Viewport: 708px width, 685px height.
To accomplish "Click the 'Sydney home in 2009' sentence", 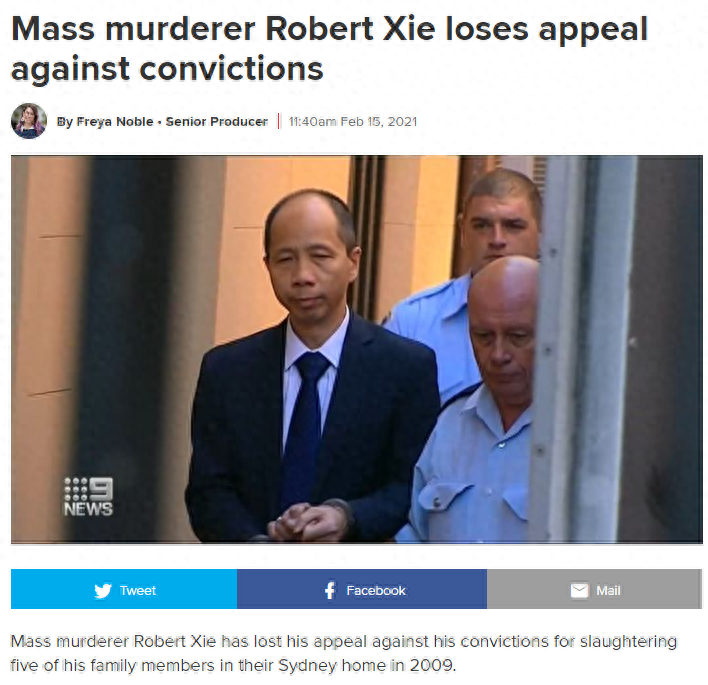I will (x=367, y=666).
